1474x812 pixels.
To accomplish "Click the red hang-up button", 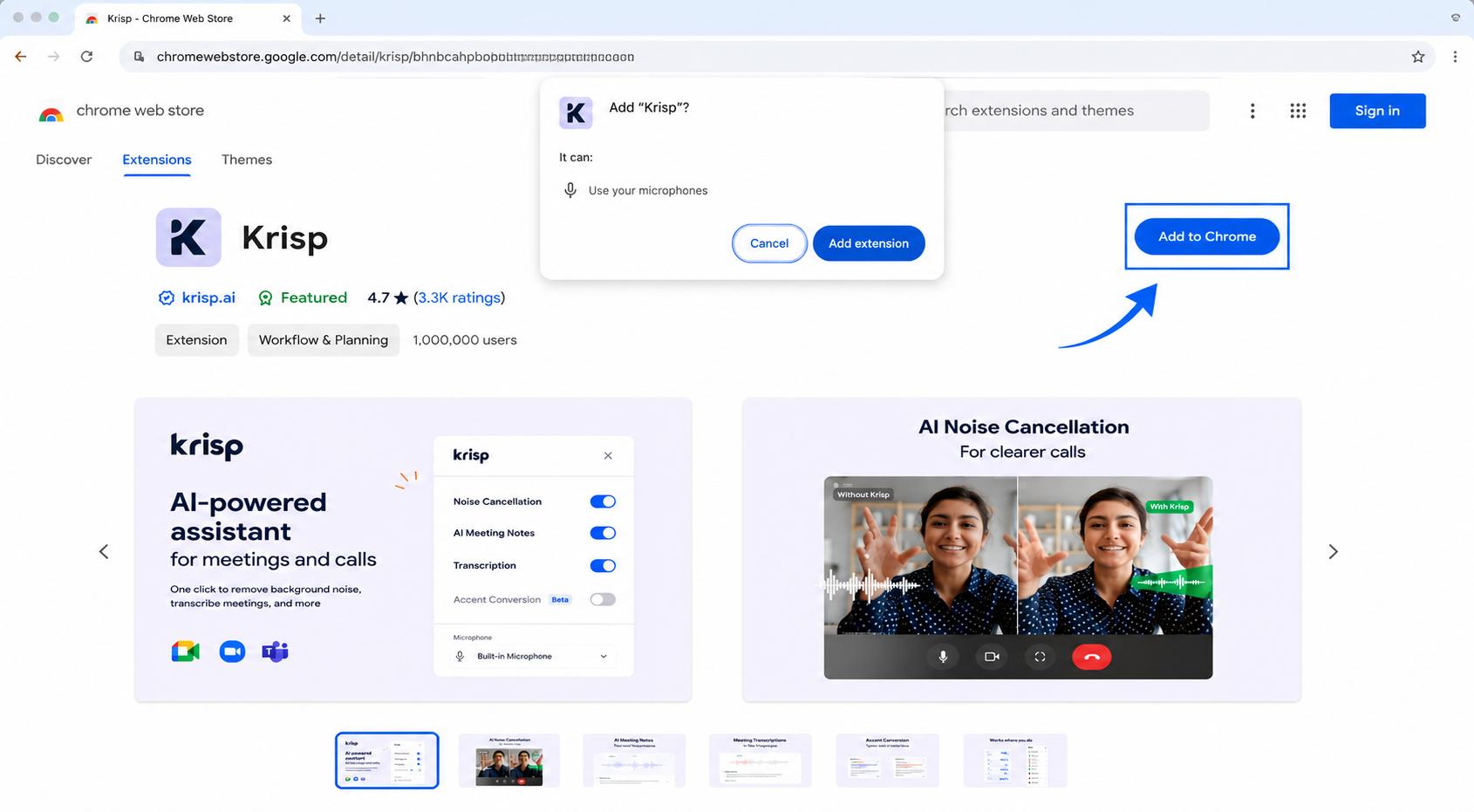I will pos(1091,657).
